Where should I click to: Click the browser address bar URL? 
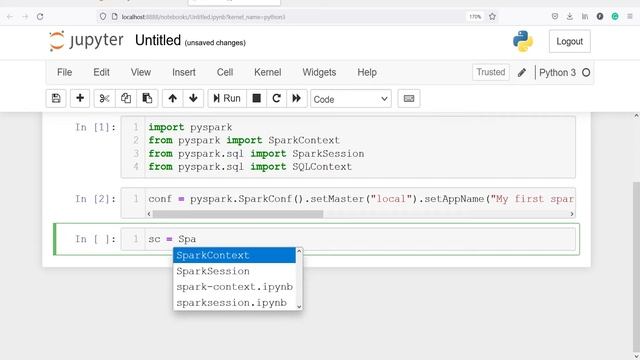click(x=203, y=17)
